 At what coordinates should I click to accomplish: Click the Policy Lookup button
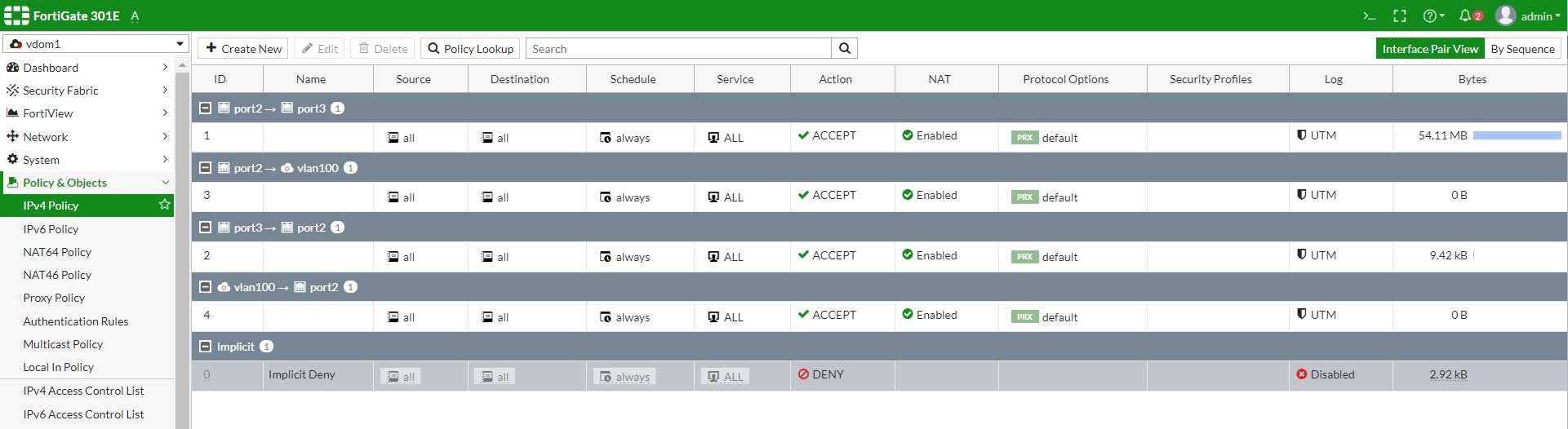click(x=471, y=49)
